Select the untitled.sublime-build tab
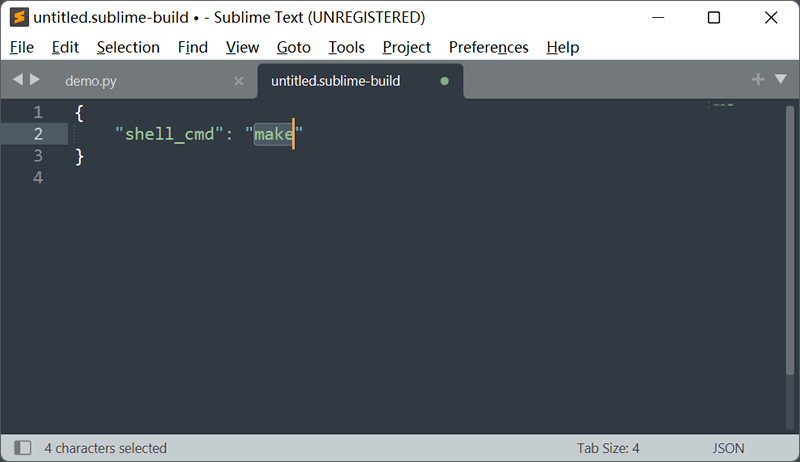800x462 pixels. (x=336, y=81)
